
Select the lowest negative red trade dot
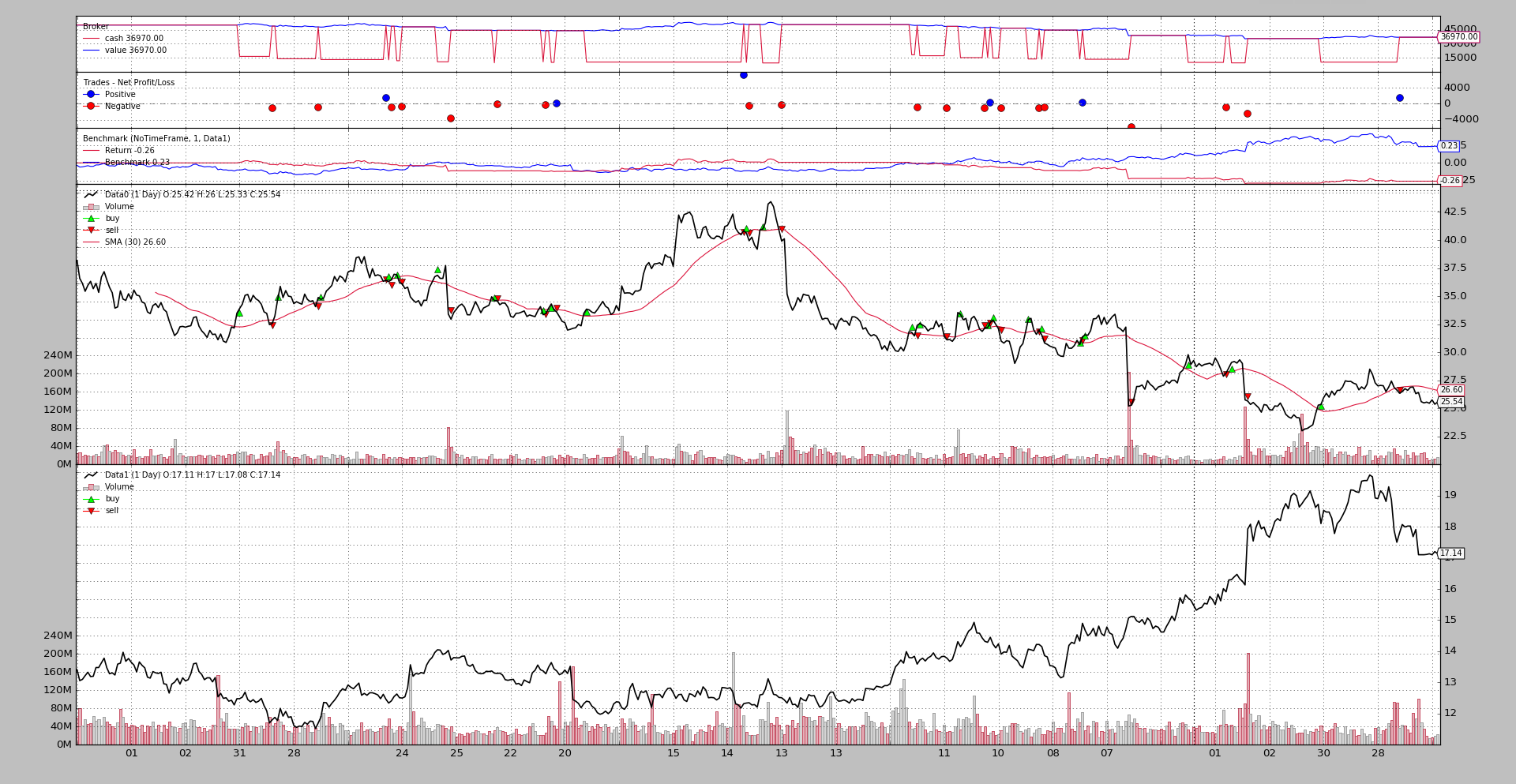coord(1131,127)
